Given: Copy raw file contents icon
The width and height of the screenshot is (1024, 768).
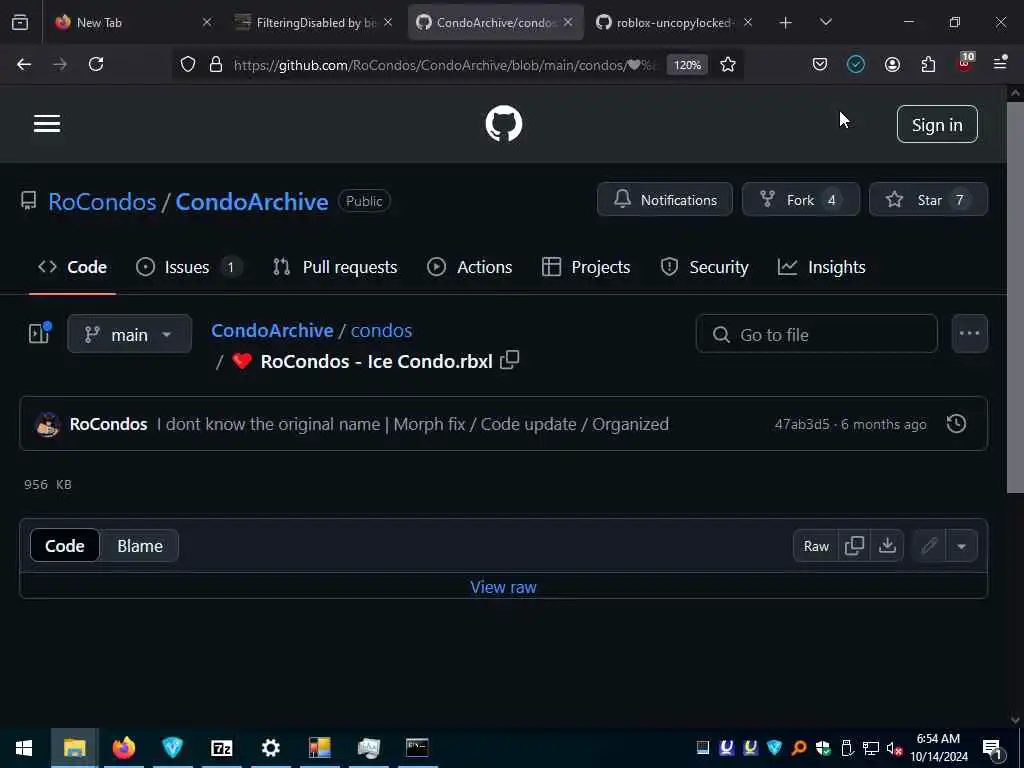Looking at the screenshot, I should pyautogui.click(x=854, y=545).
